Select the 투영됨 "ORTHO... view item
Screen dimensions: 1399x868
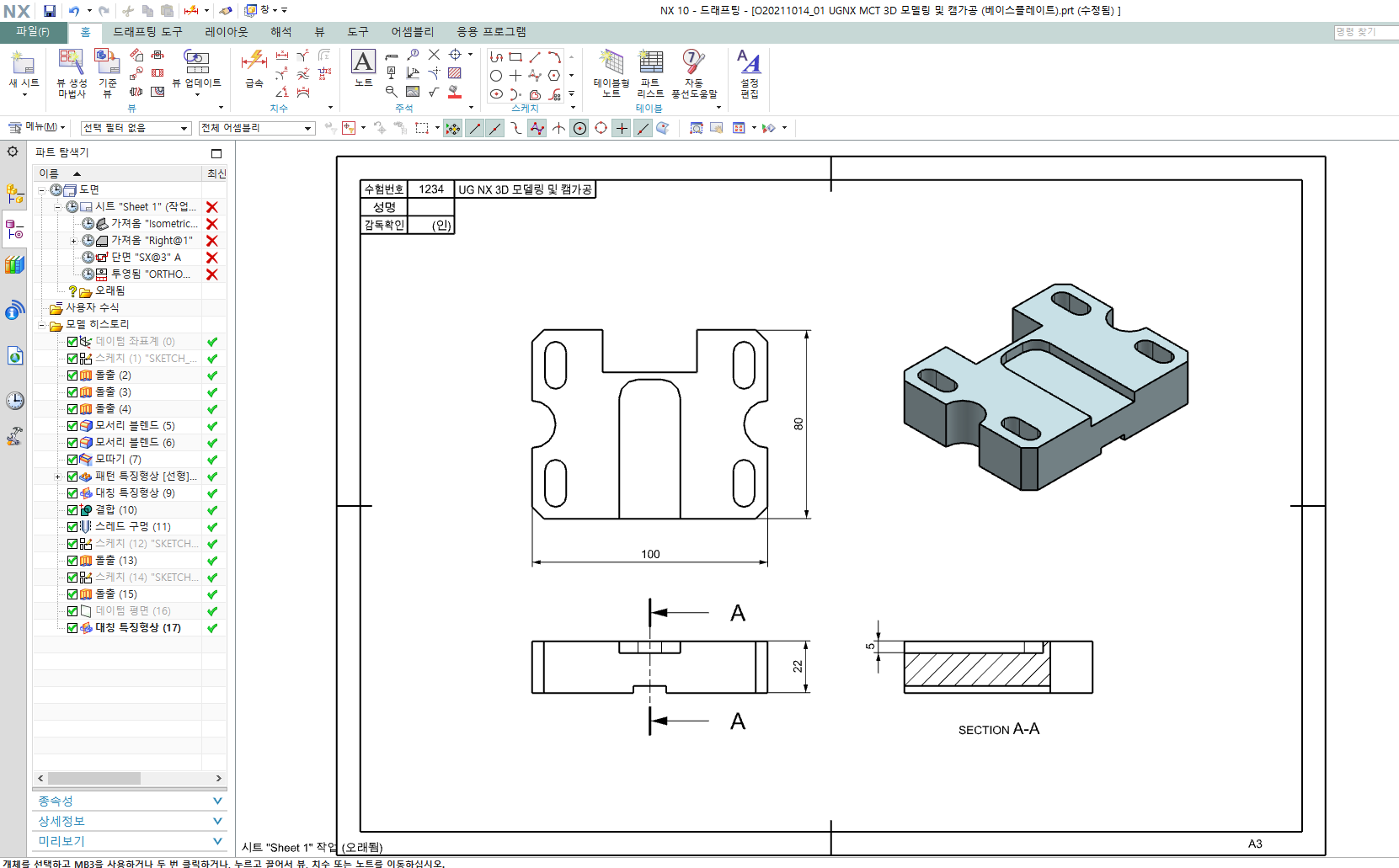click(x=136, y=274)
